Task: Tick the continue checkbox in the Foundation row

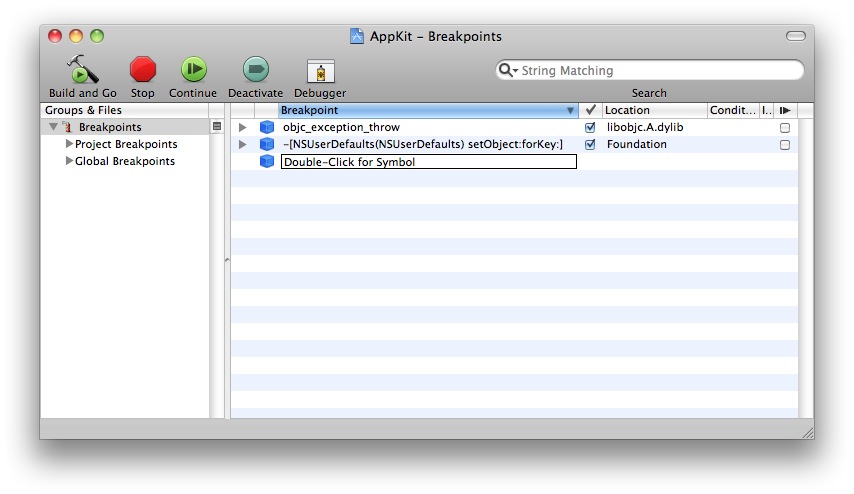Action: click(x=785, y=145)
